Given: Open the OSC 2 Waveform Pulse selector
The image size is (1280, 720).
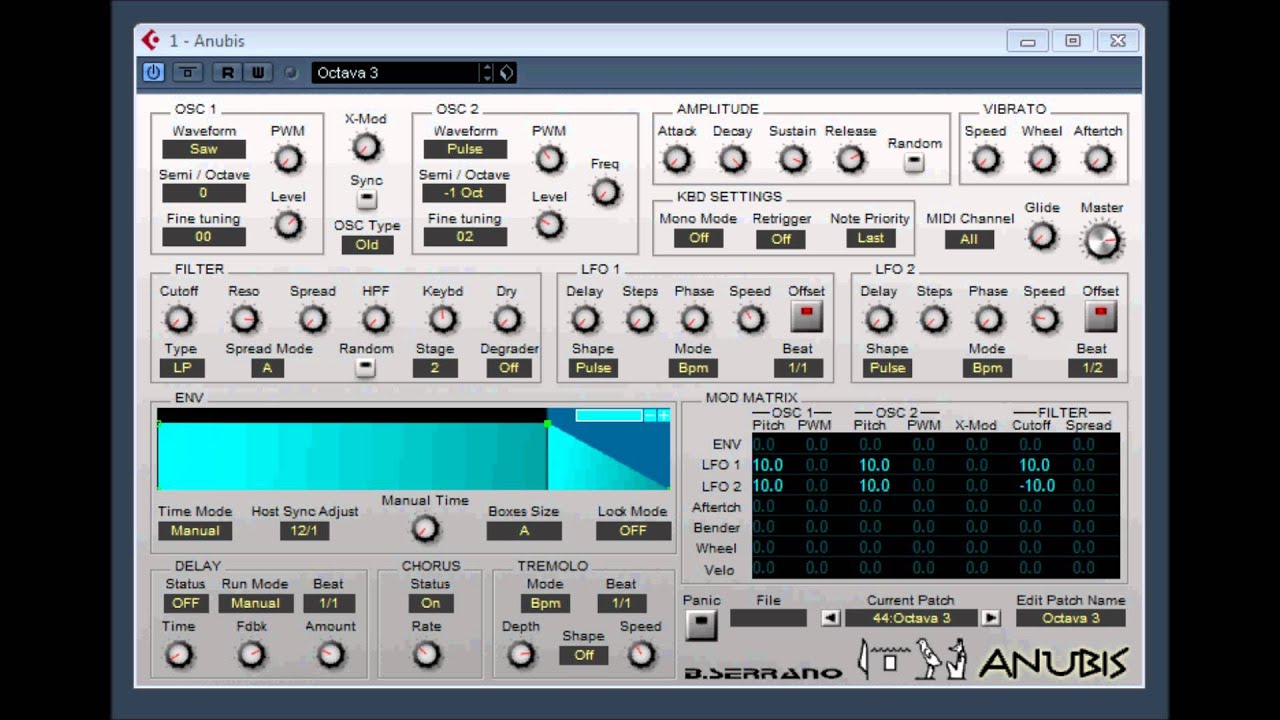Looking at the screenshot, I should (465, 149).
